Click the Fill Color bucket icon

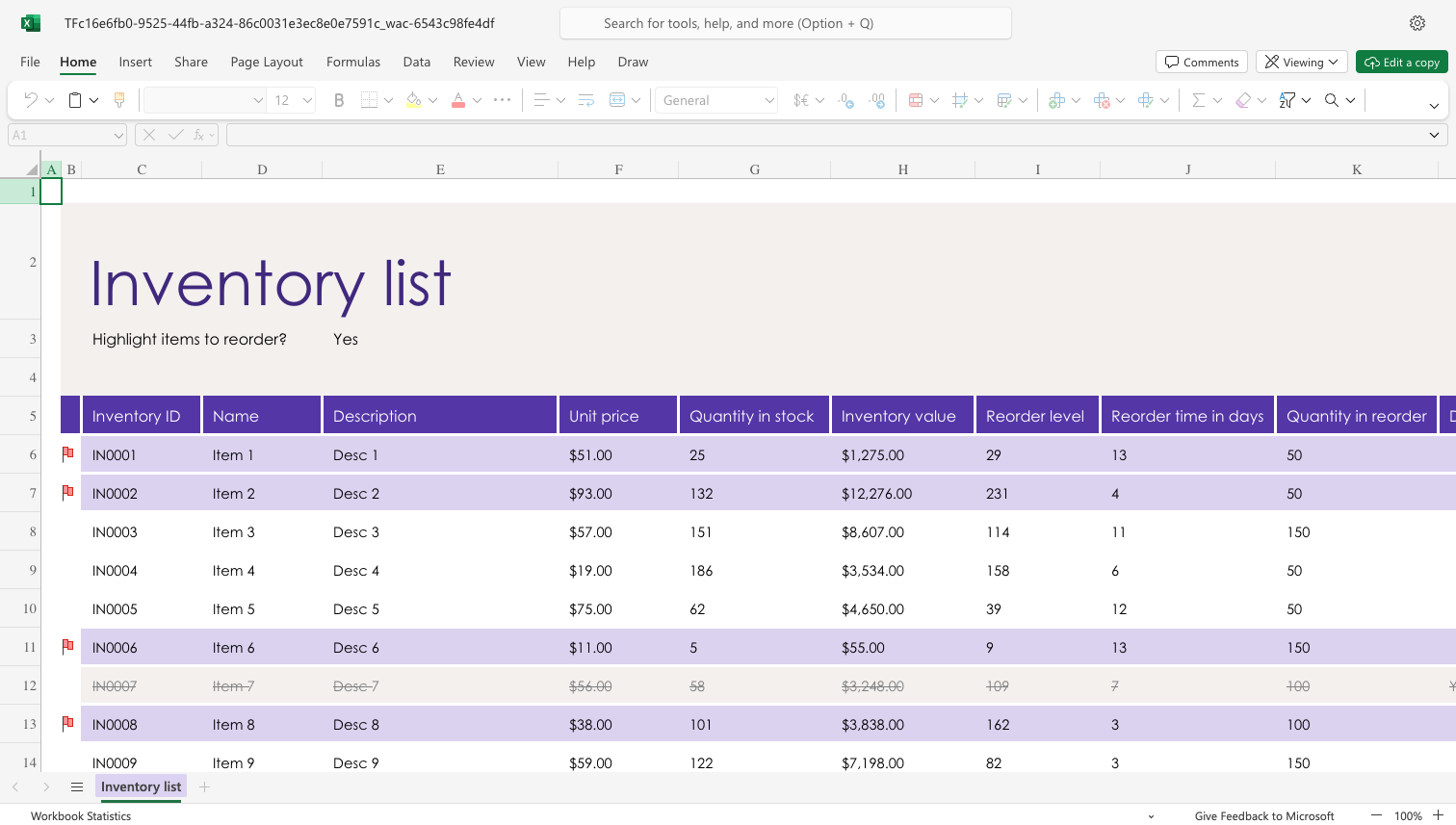click(x=414, y=99)
